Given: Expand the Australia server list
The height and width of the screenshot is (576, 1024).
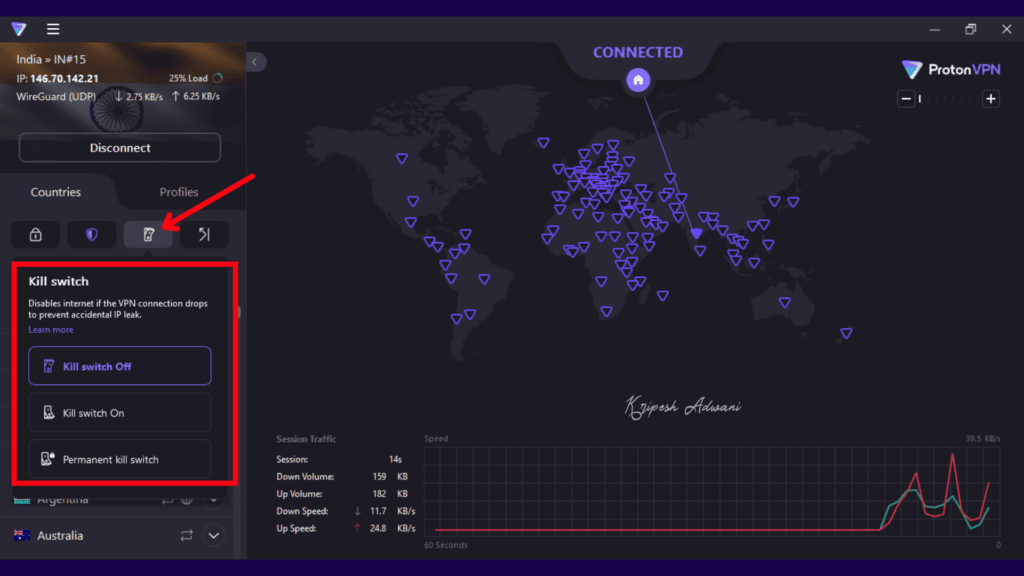Looking at the screenshot, I should 213,535.
